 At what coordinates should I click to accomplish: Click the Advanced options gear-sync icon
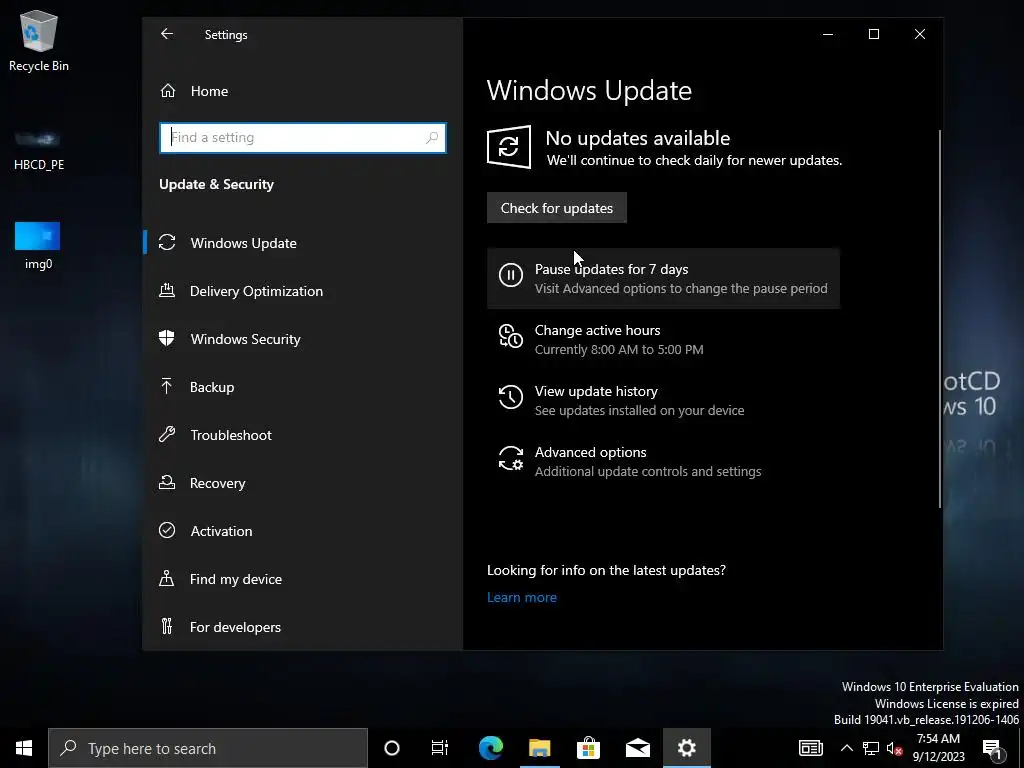pyautogui.click(x=511, y=458)
